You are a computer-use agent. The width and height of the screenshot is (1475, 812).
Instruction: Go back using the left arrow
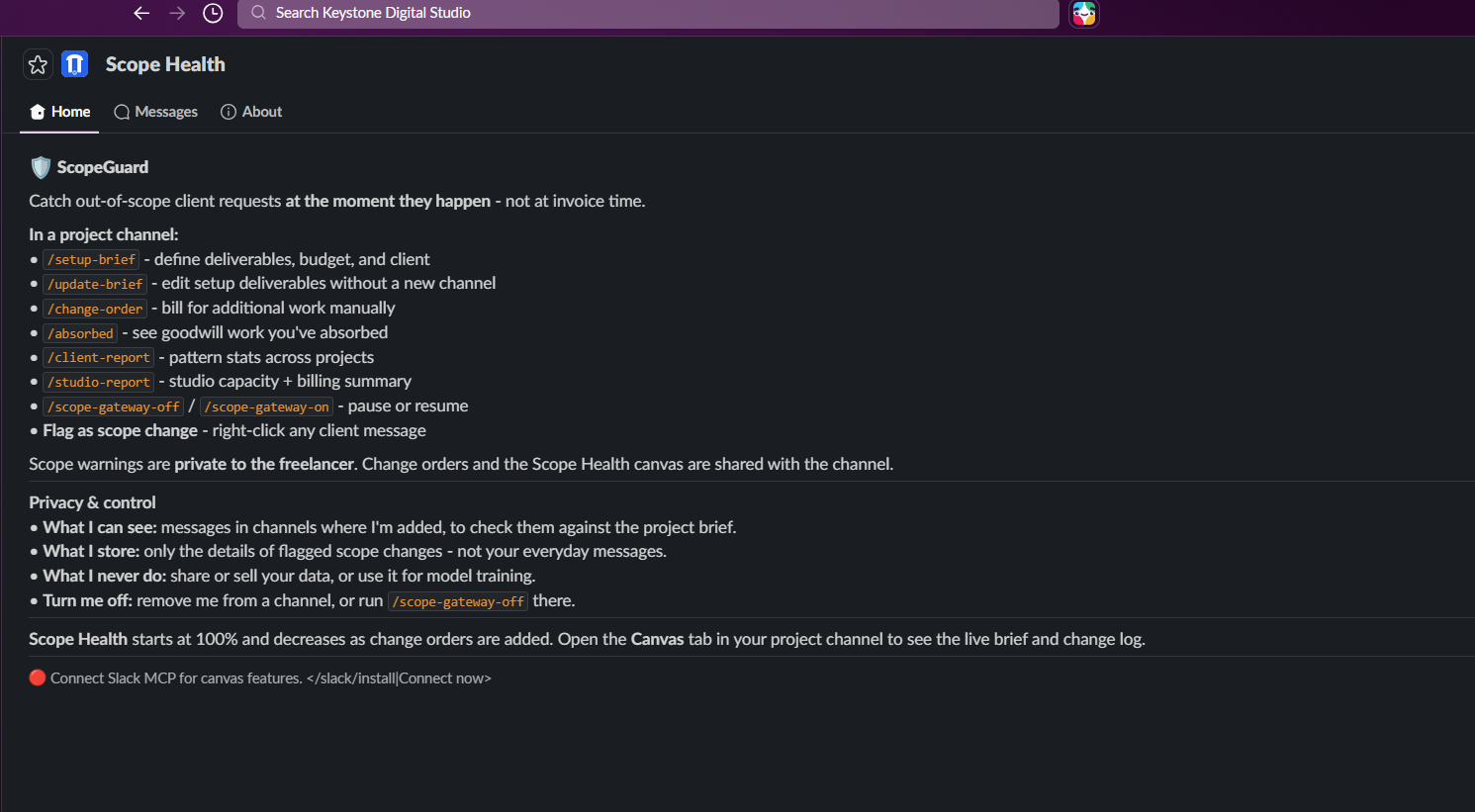pyautogui.click(x=141, y=13)
